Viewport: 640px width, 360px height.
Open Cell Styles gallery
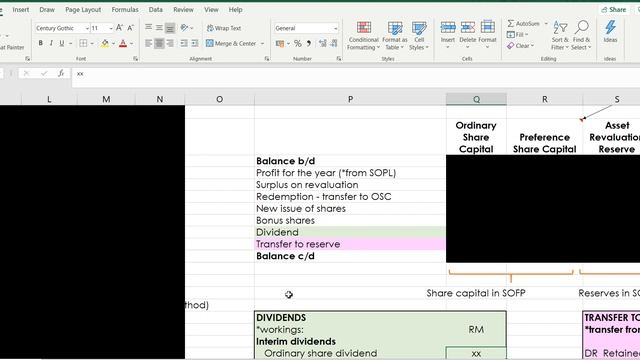point(419,36)
